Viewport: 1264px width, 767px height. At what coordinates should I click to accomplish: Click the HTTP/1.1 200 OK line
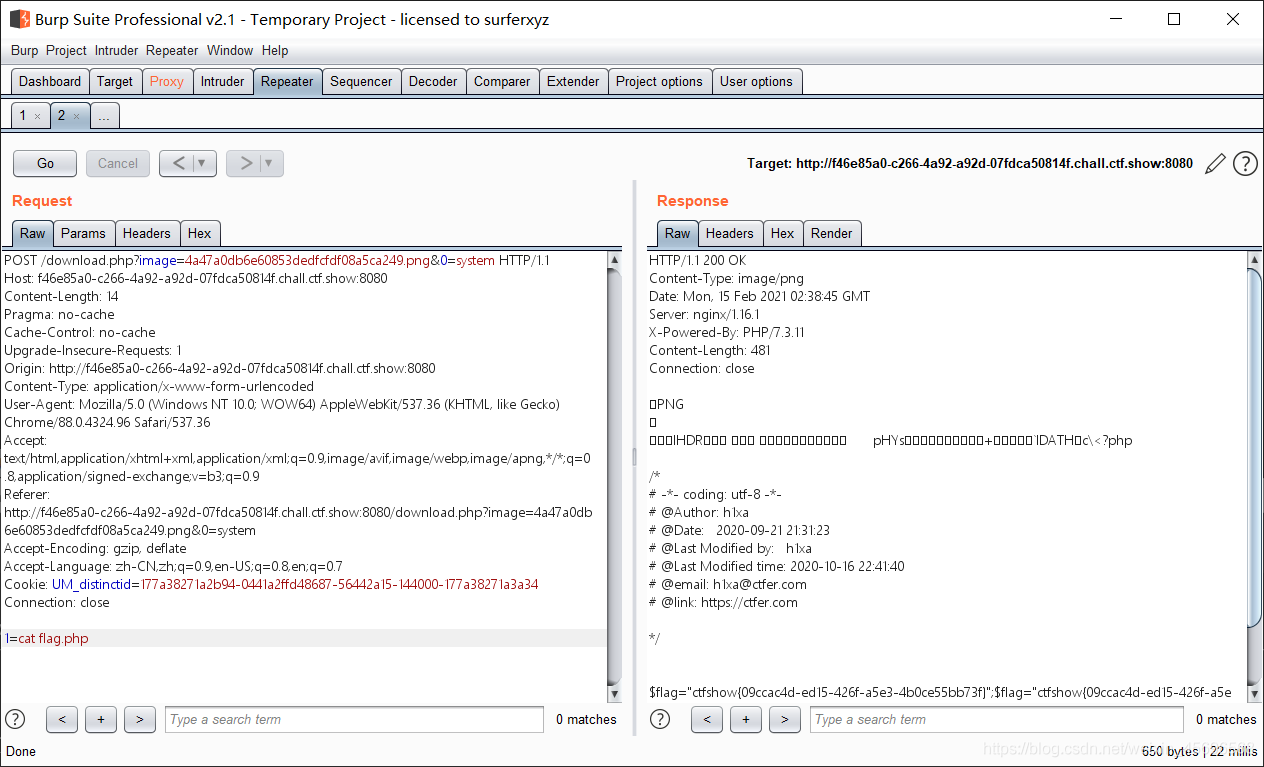[x=697, y=260]
